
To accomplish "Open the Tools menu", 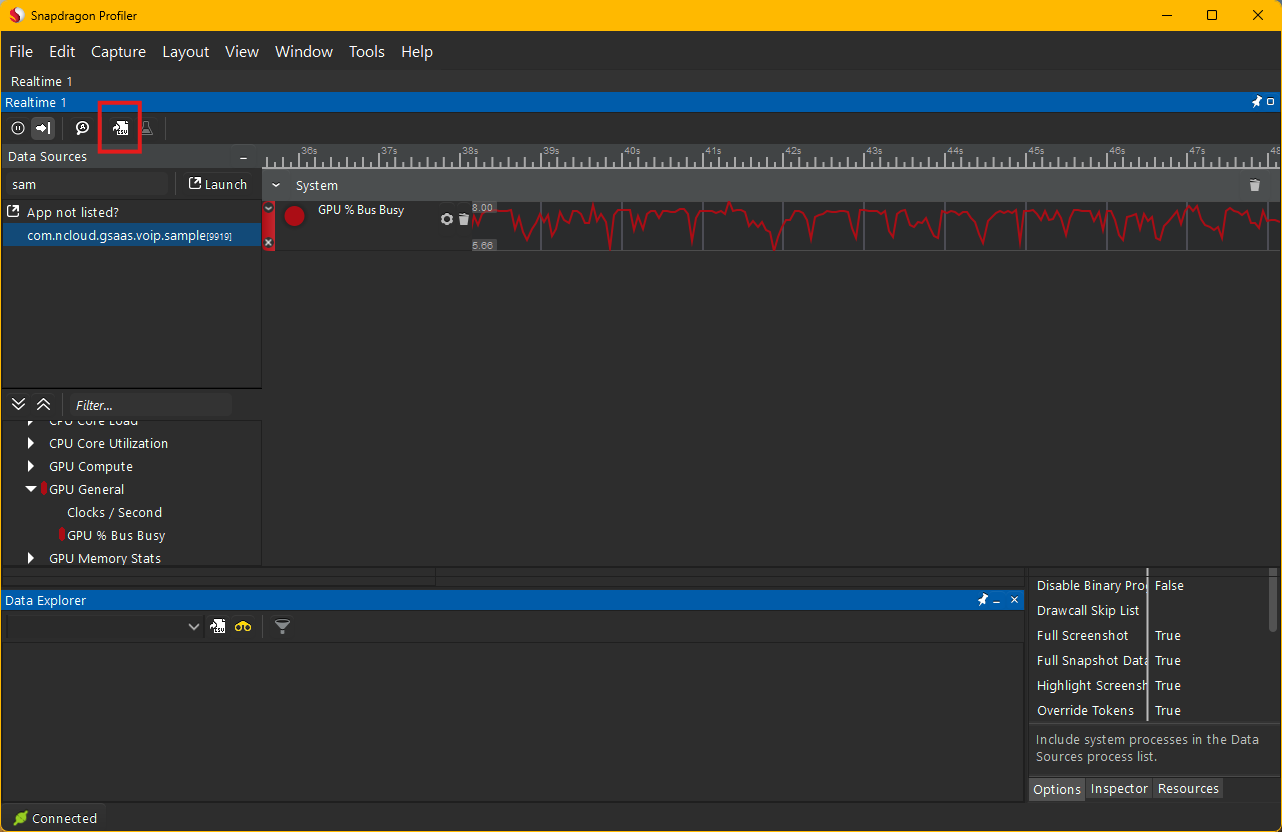I will (367, 51).
